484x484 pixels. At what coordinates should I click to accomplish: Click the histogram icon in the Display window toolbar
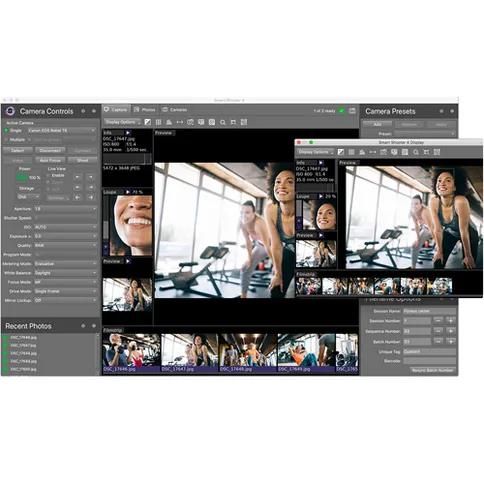coord(362,152)
